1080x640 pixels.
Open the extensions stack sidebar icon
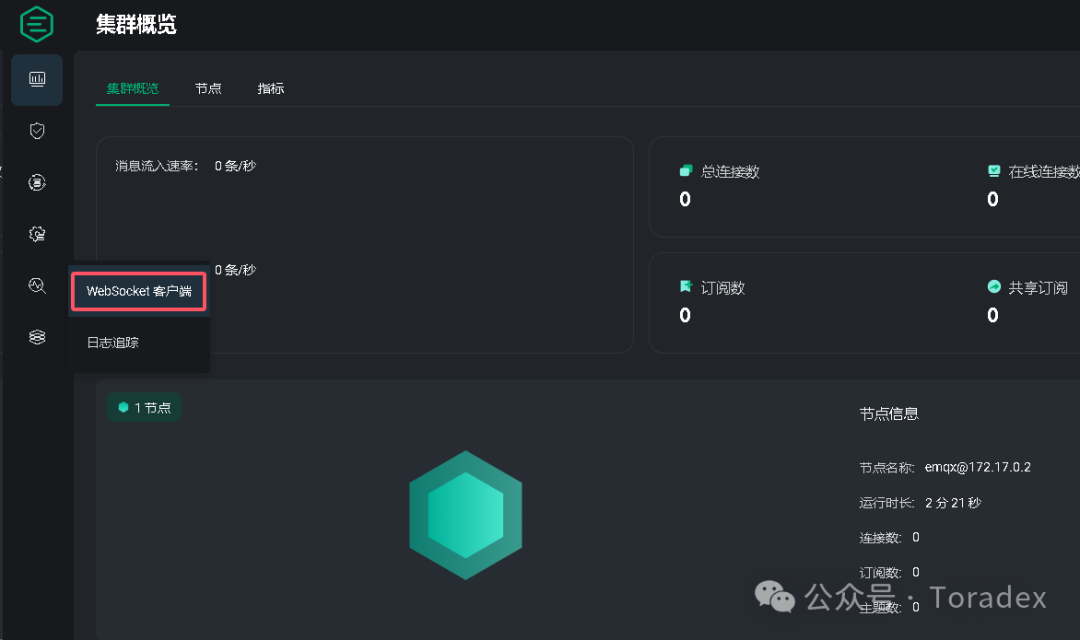coord(37,338)
